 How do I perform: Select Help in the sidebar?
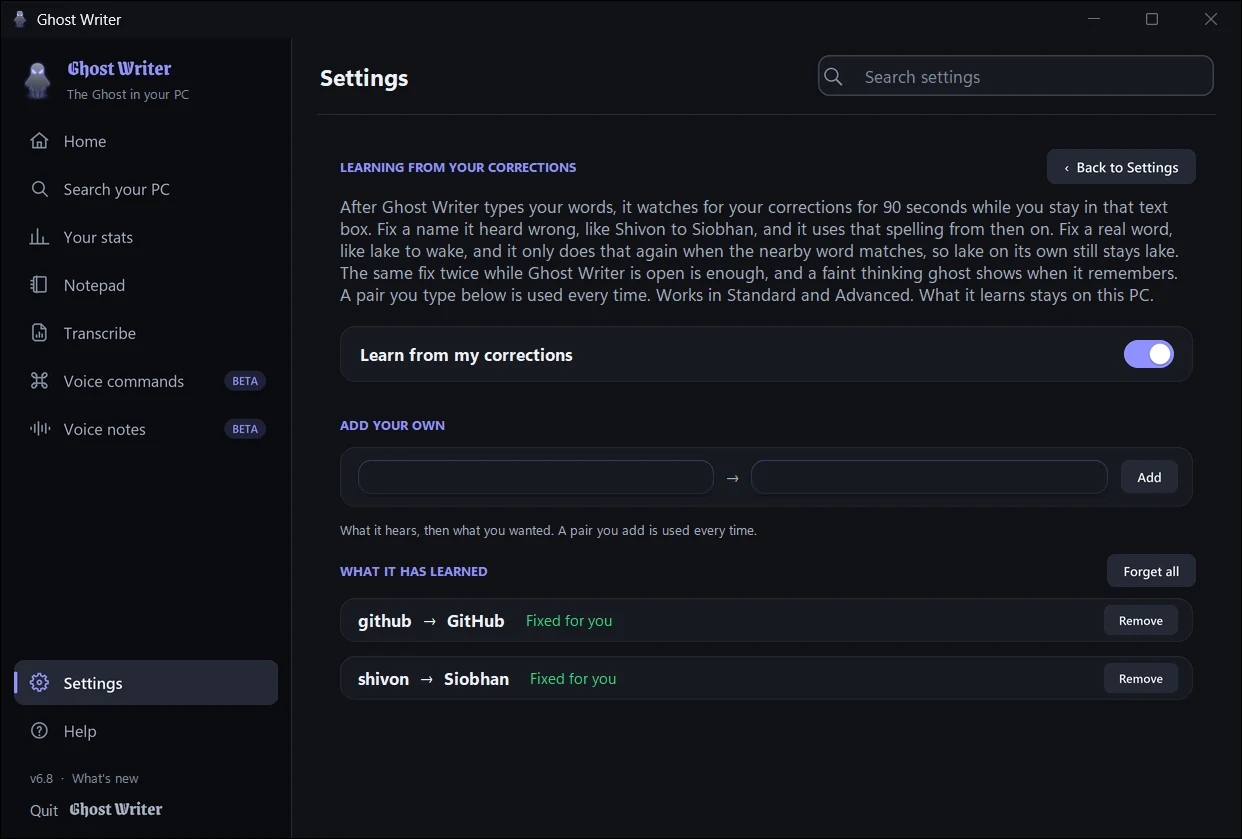click(146, 731)
